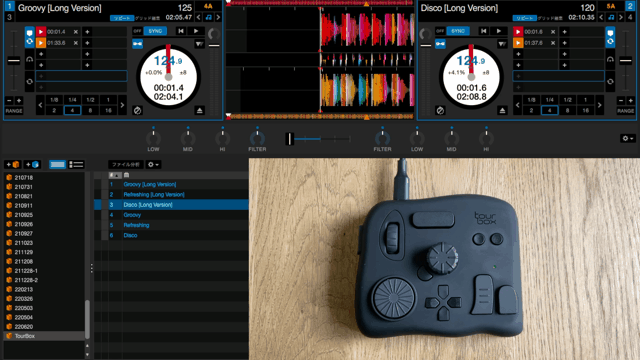Image resolution: width=640 pixels, height=360 pixels.
Task: Click the crossfader handle
Action: 289,139
